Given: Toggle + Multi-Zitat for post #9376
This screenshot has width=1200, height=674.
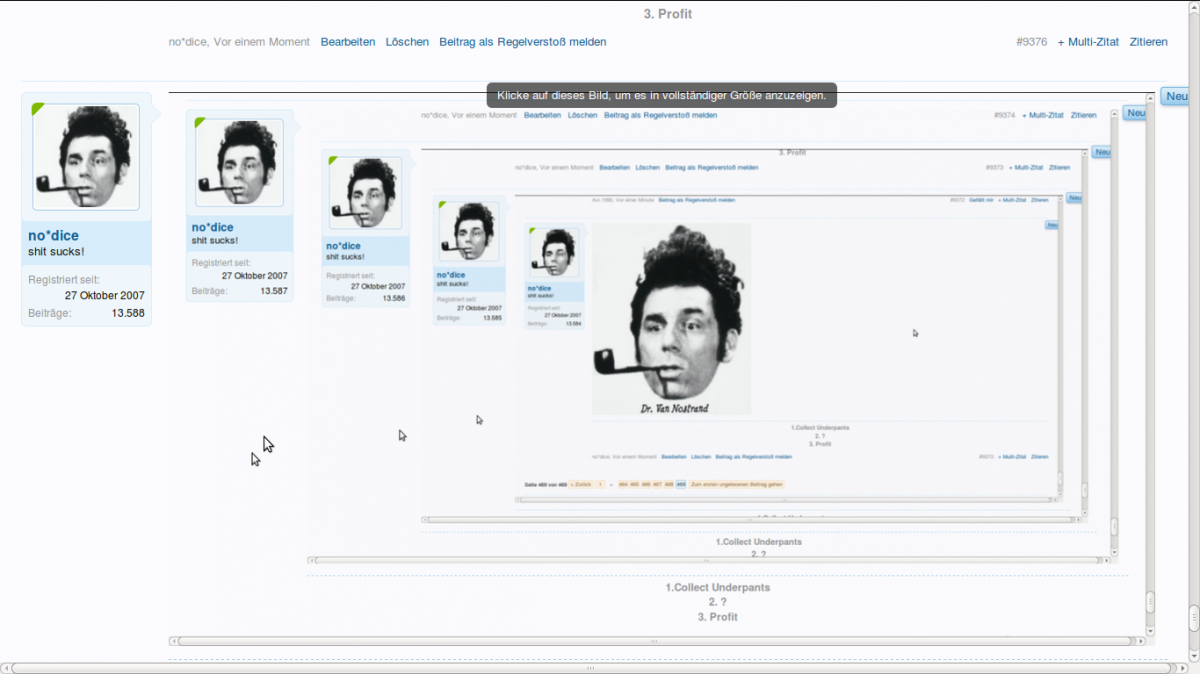Looking at the screenshot, I should 1088,42.
